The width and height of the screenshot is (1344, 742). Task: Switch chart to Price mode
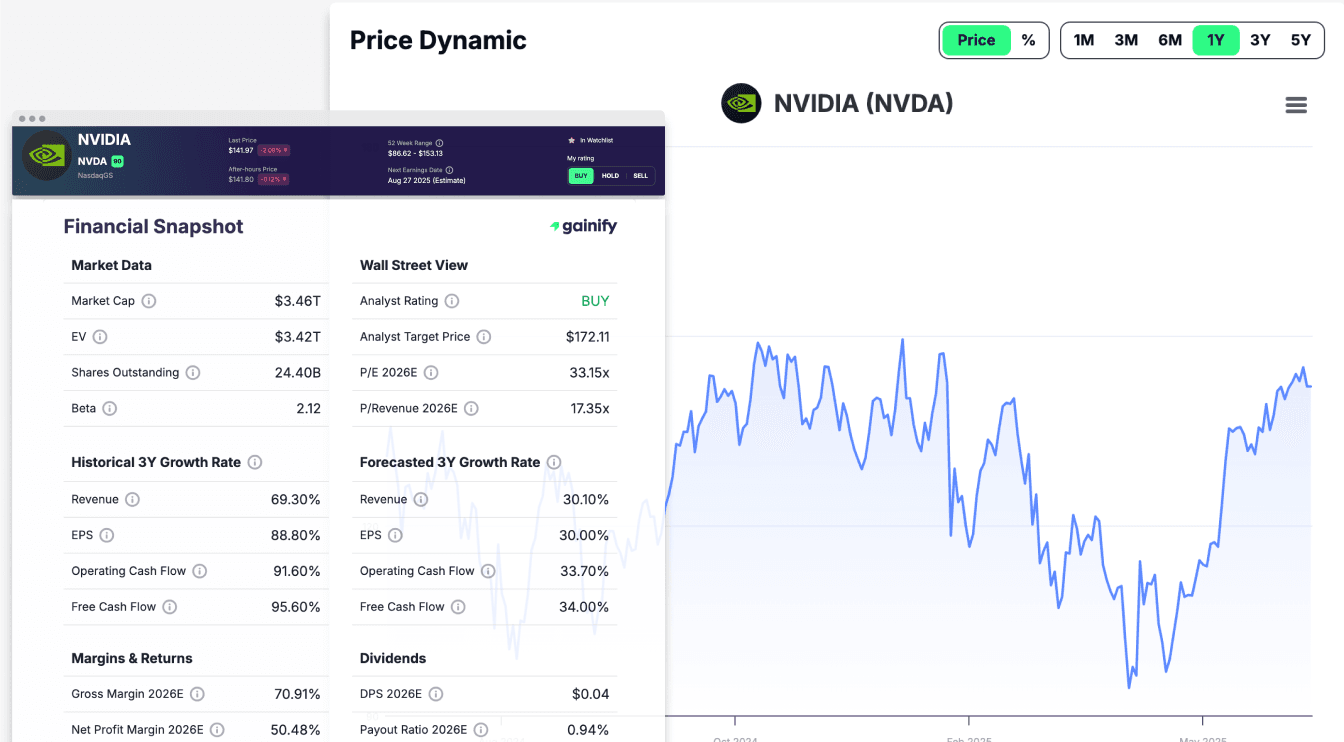(x=976, y=40)
